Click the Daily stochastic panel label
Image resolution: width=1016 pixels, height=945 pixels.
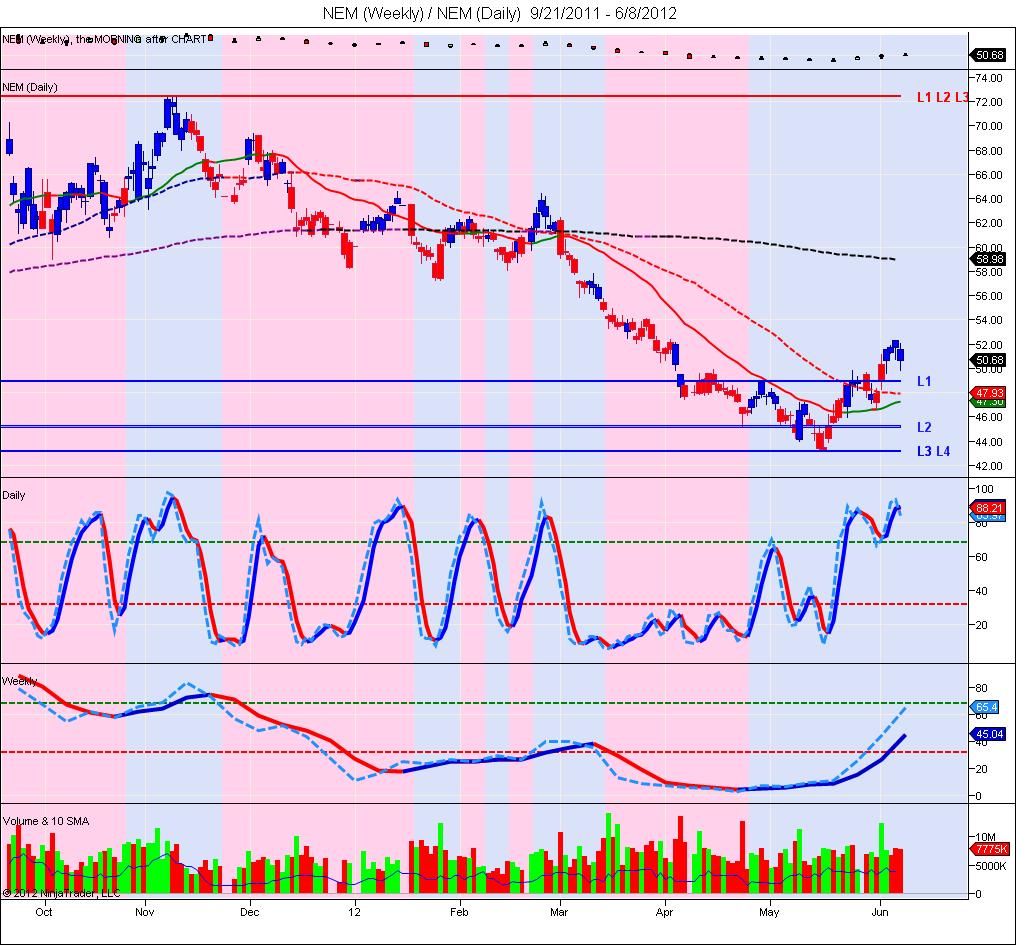[x=14, y=495]
